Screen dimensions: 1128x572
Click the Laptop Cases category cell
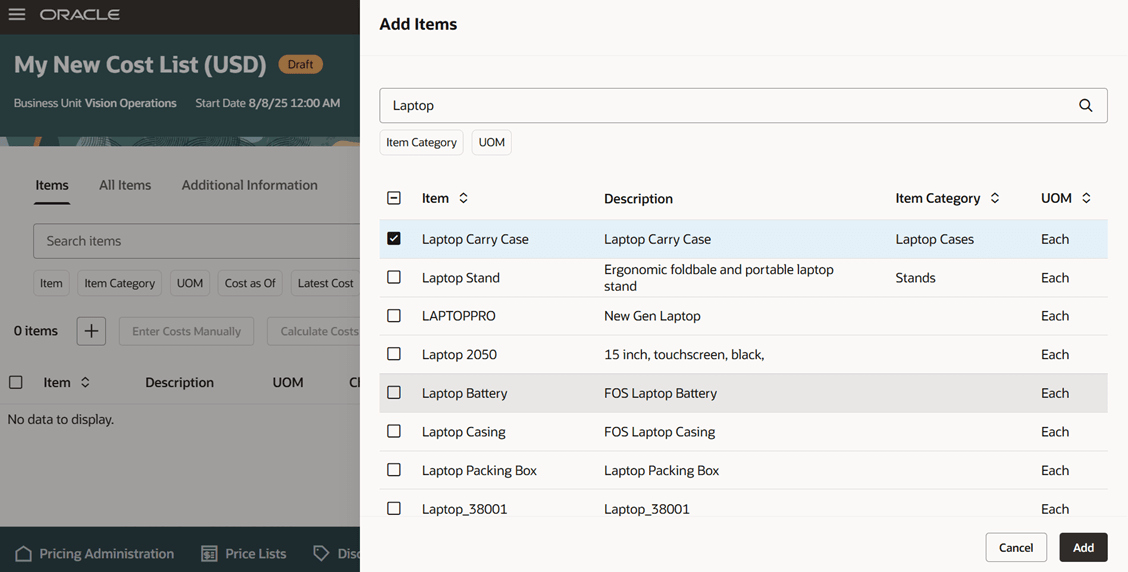tap(934, 239)
